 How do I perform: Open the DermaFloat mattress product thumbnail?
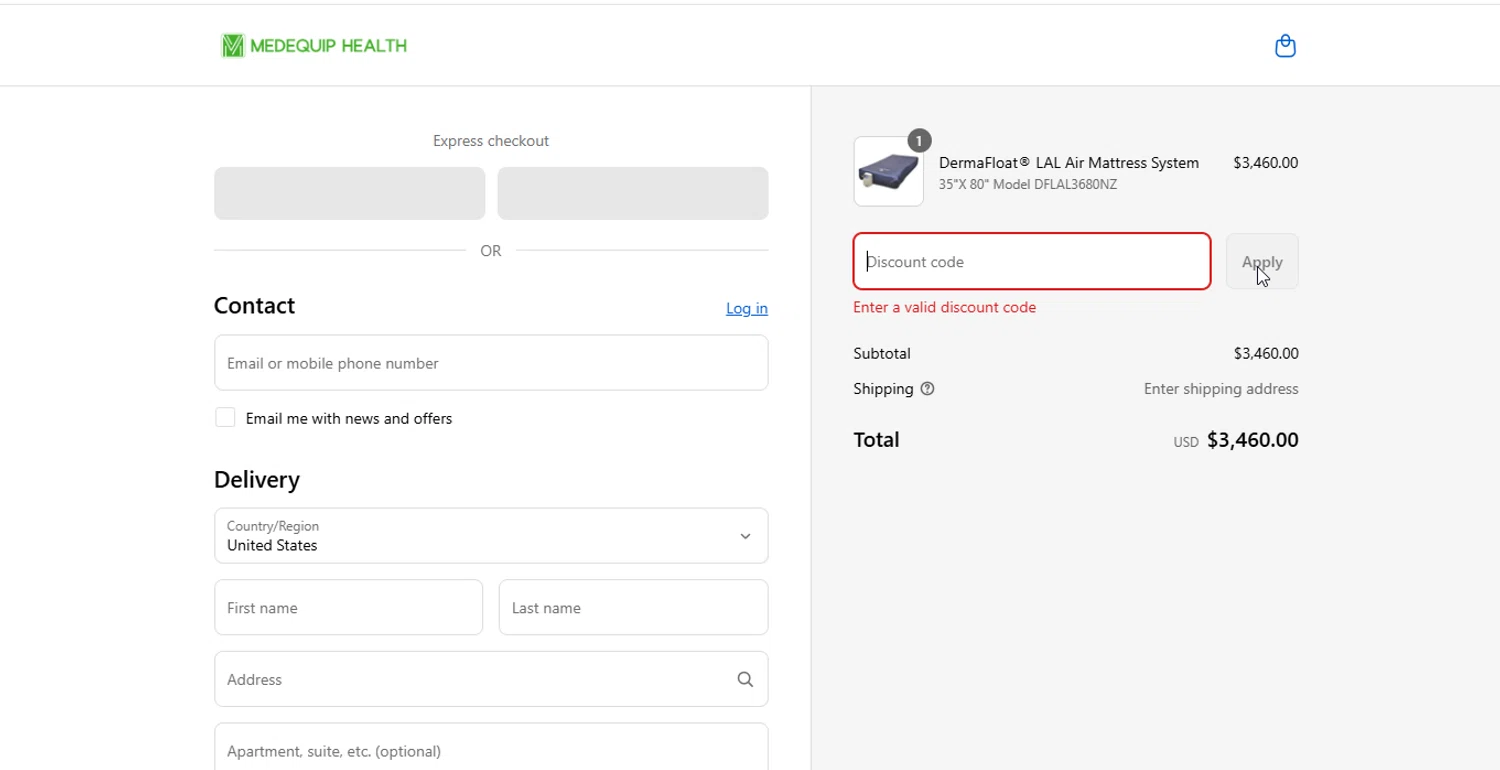[x=888, y=171]
